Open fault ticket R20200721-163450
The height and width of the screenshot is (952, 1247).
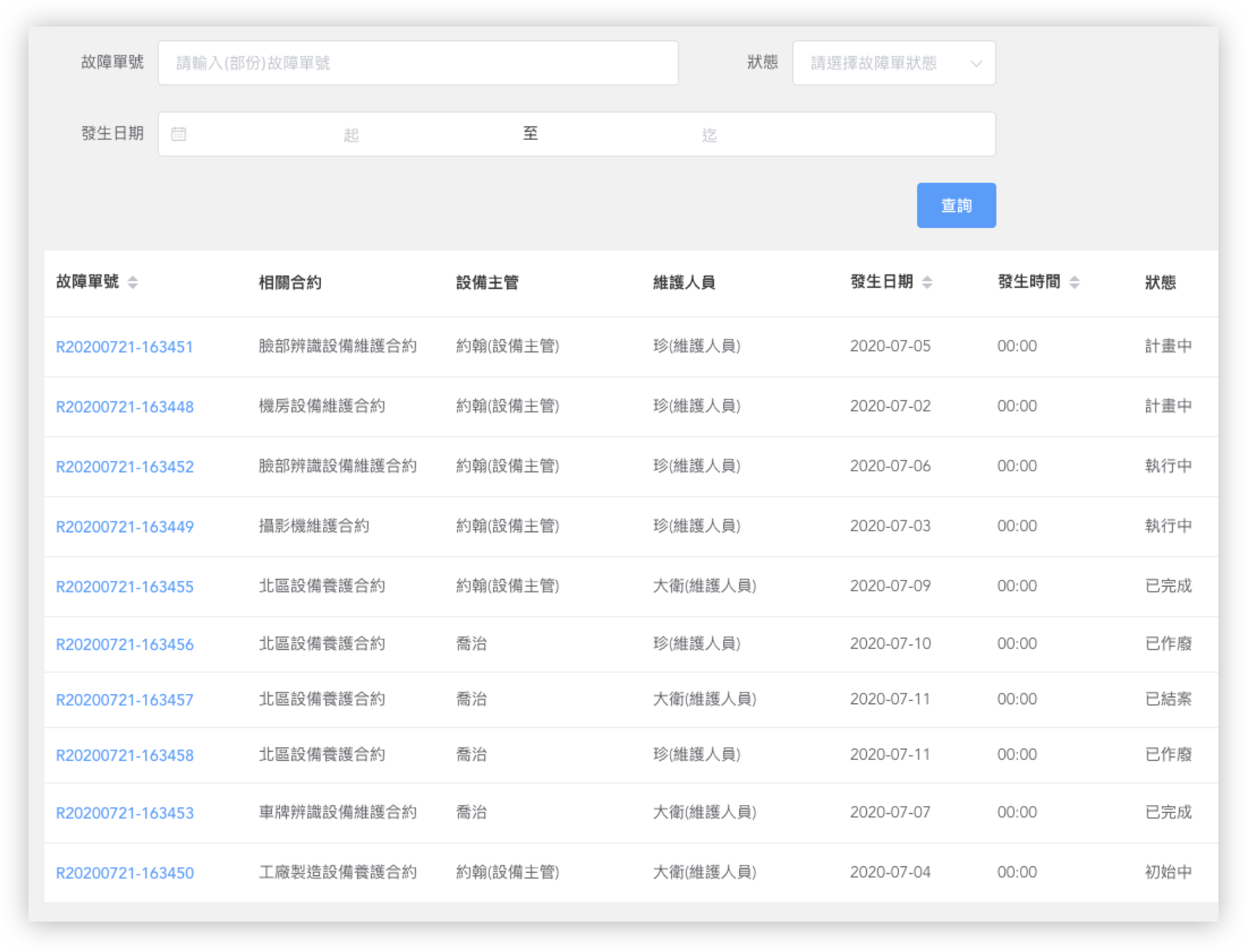pos(125,873)
